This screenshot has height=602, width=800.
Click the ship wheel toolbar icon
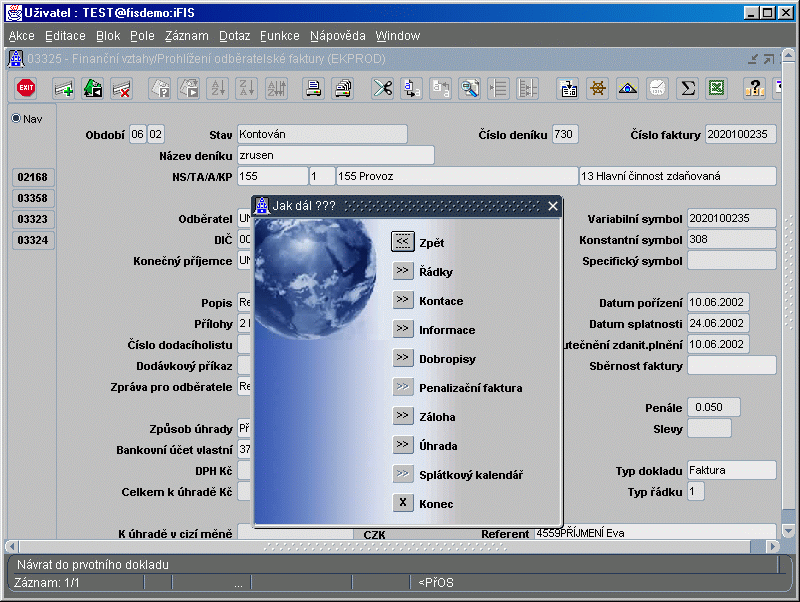[x=598, y=88]
